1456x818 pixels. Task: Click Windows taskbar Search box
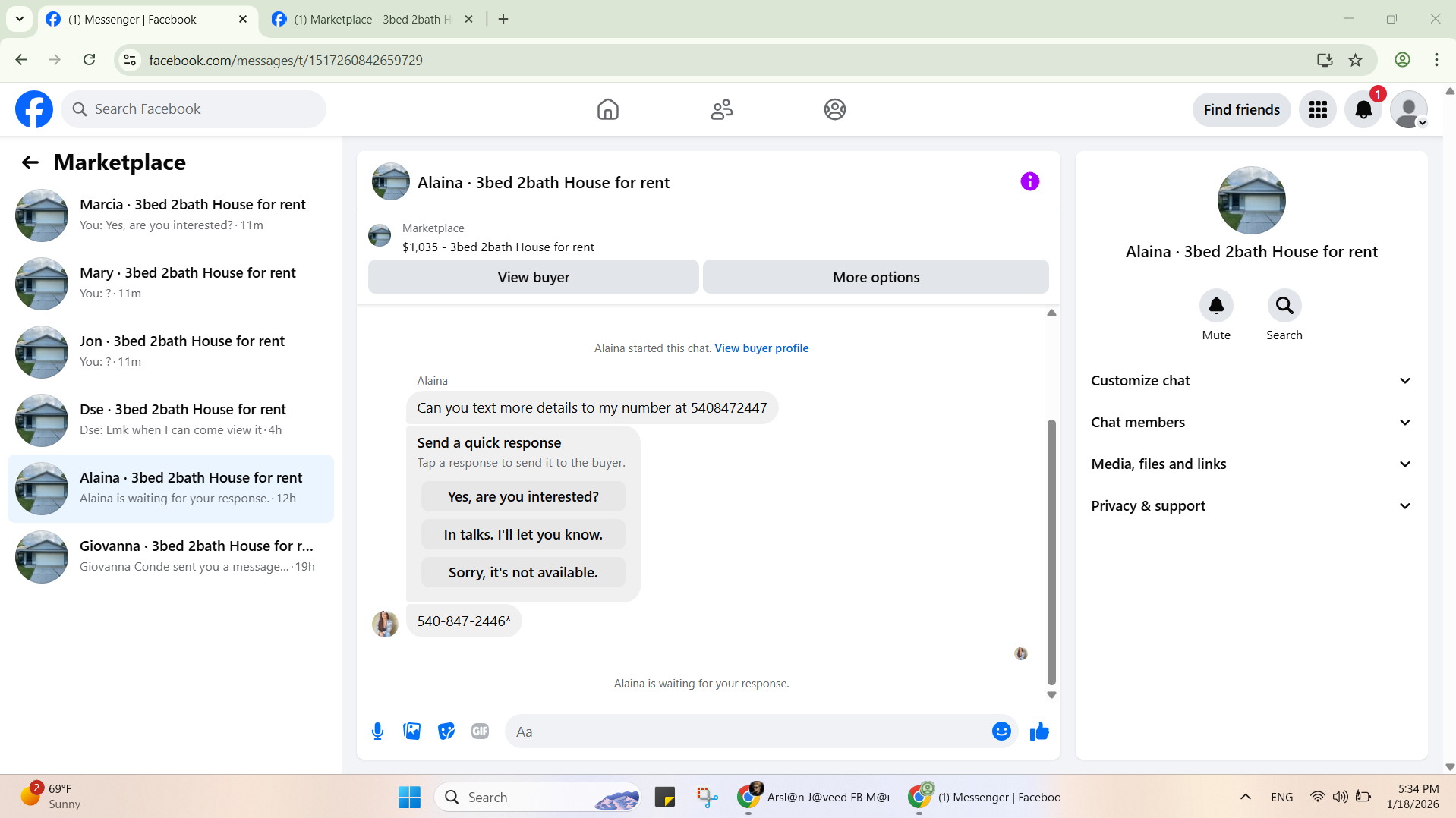pos(537,797)
